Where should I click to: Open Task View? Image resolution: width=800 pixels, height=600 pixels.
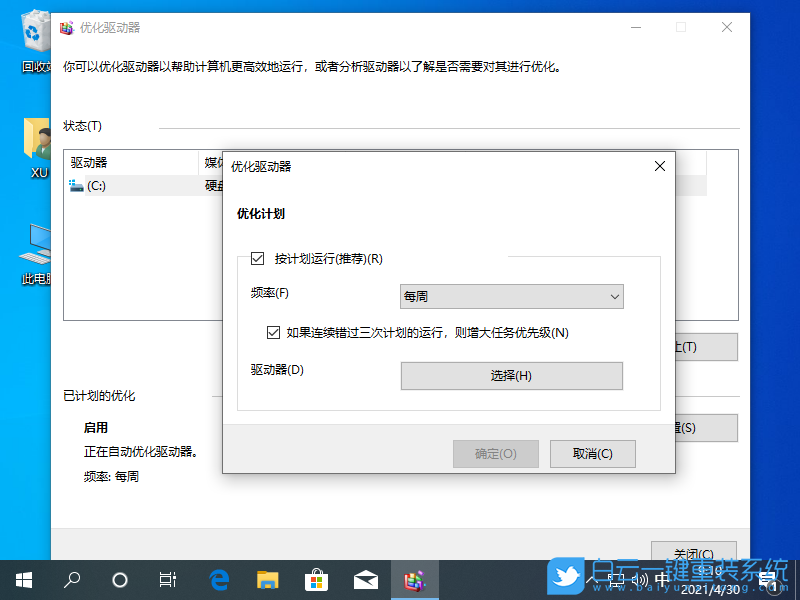pos(167,579)
